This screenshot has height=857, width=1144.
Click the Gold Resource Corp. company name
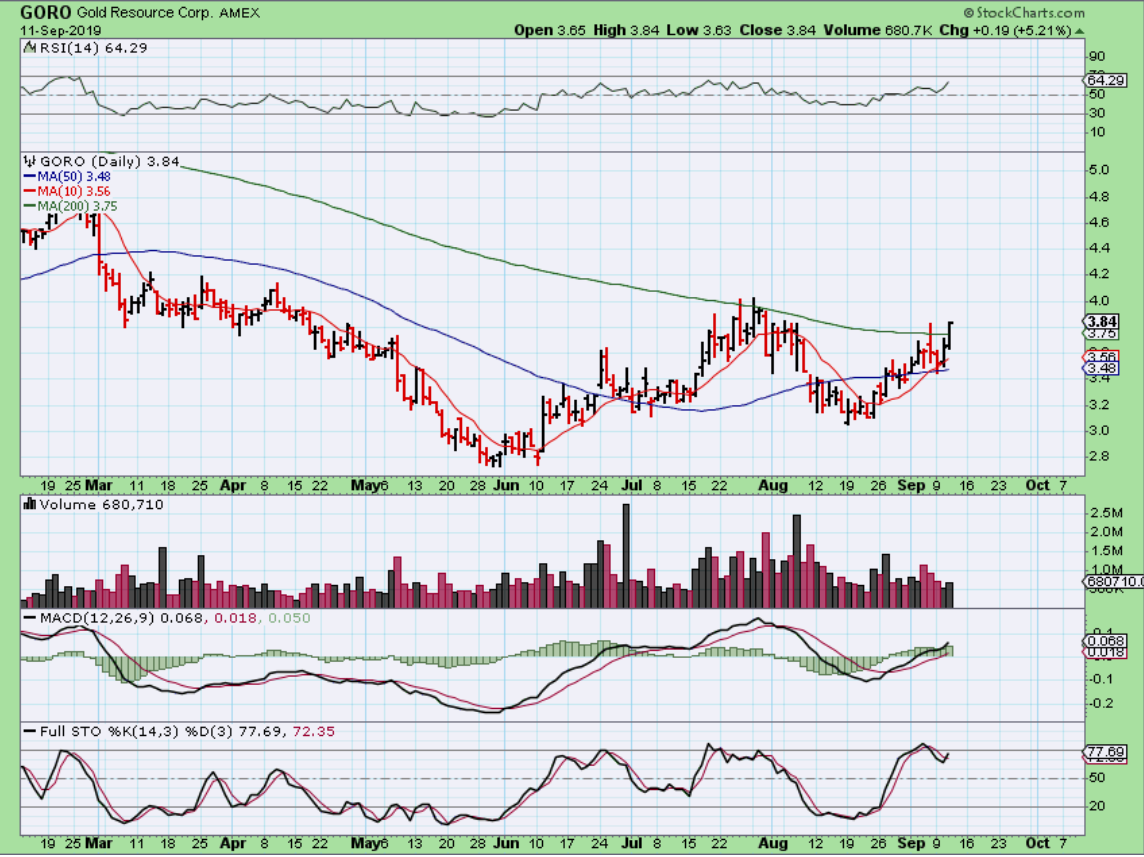click(x=143, y=13)
